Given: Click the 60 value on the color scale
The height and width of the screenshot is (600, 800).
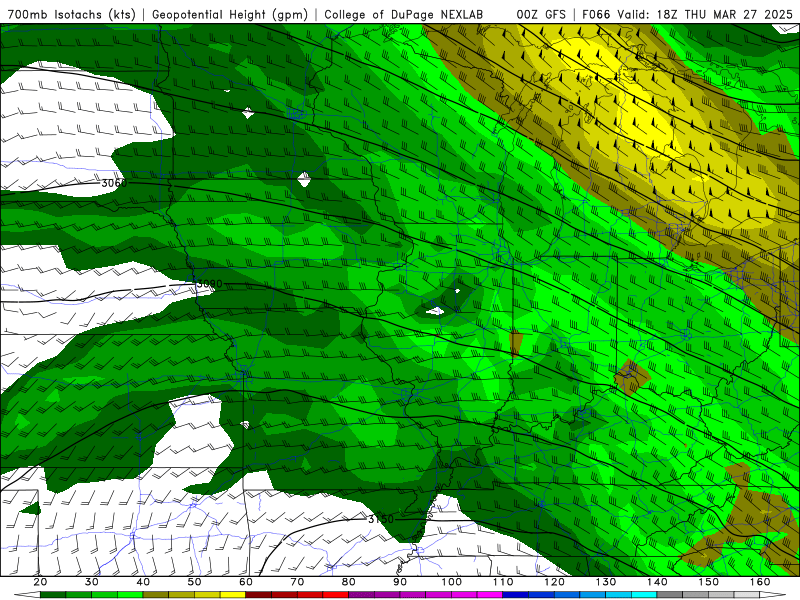Looking at the screenshot, I should pyautogui.click(x=246, y=582).
